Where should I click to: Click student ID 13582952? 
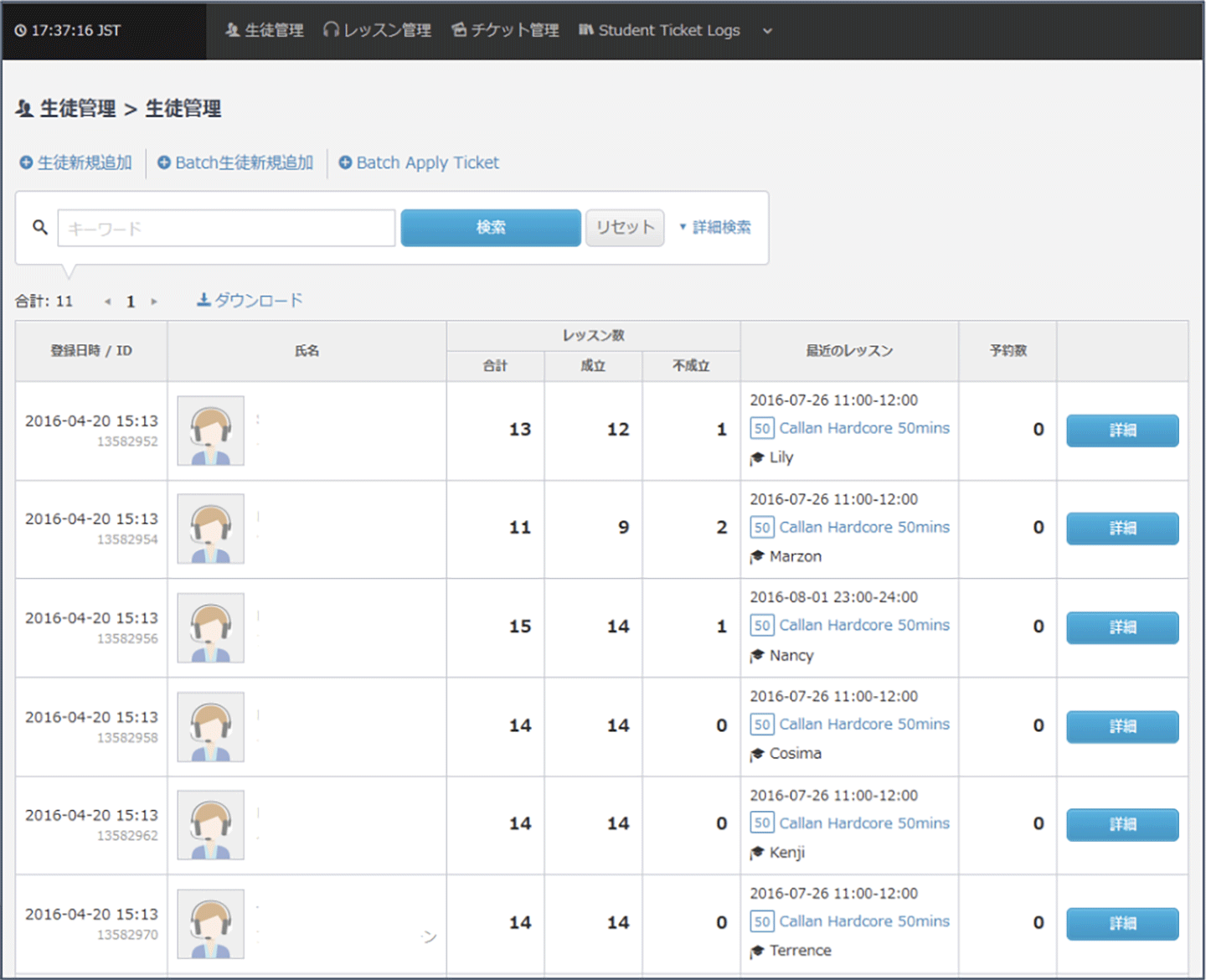click(x=127, y=441)
